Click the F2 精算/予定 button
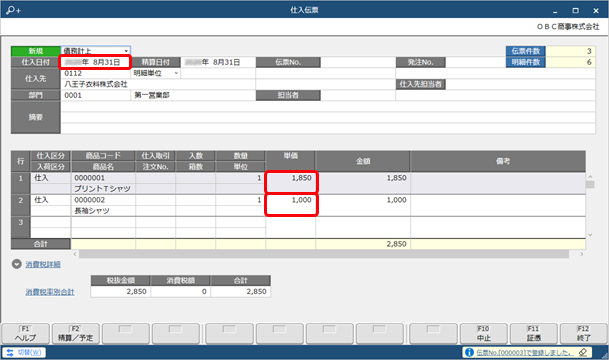 tap(75, 334)
